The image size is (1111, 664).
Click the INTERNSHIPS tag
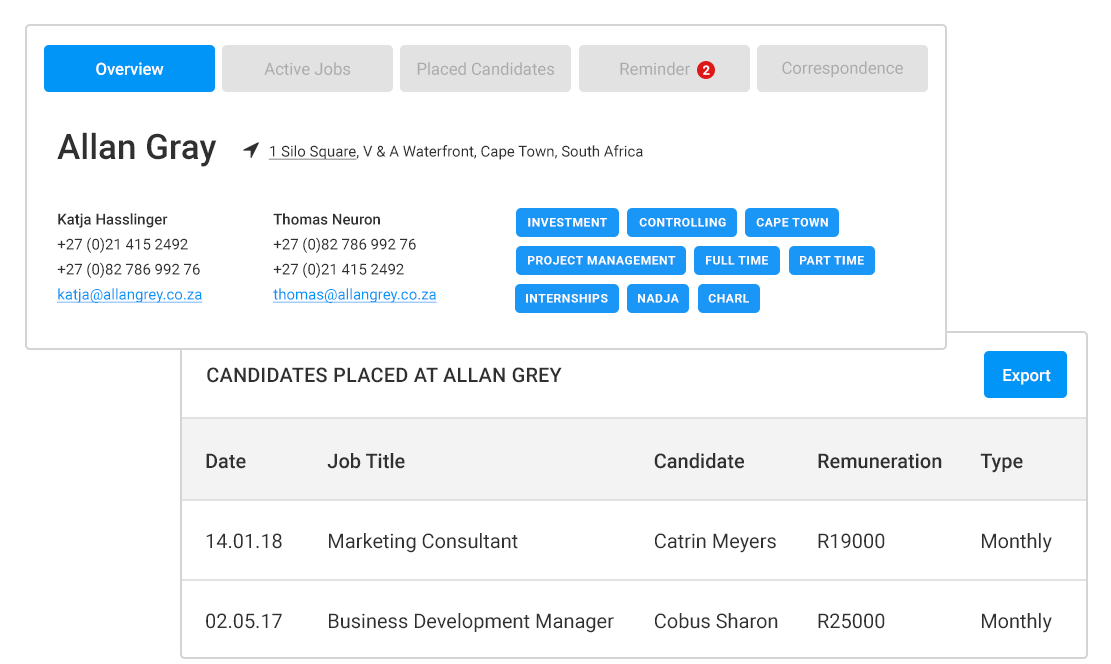point(566,299)
